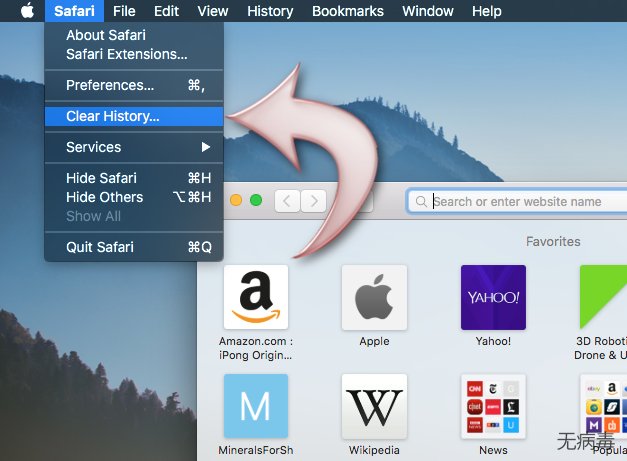Open the Popular favorites folder

603,406
